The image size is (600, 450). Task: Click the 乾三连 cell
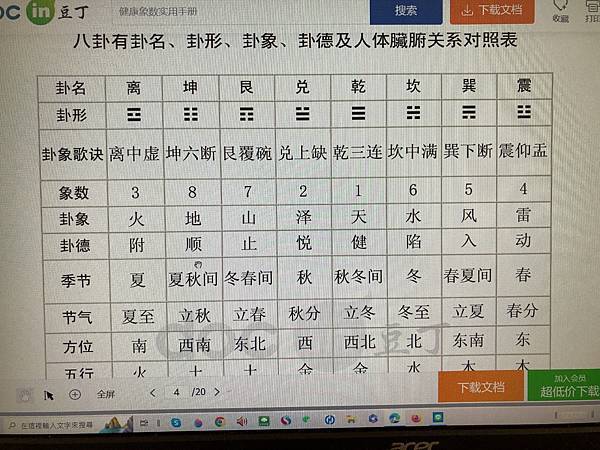click(358, 152)
